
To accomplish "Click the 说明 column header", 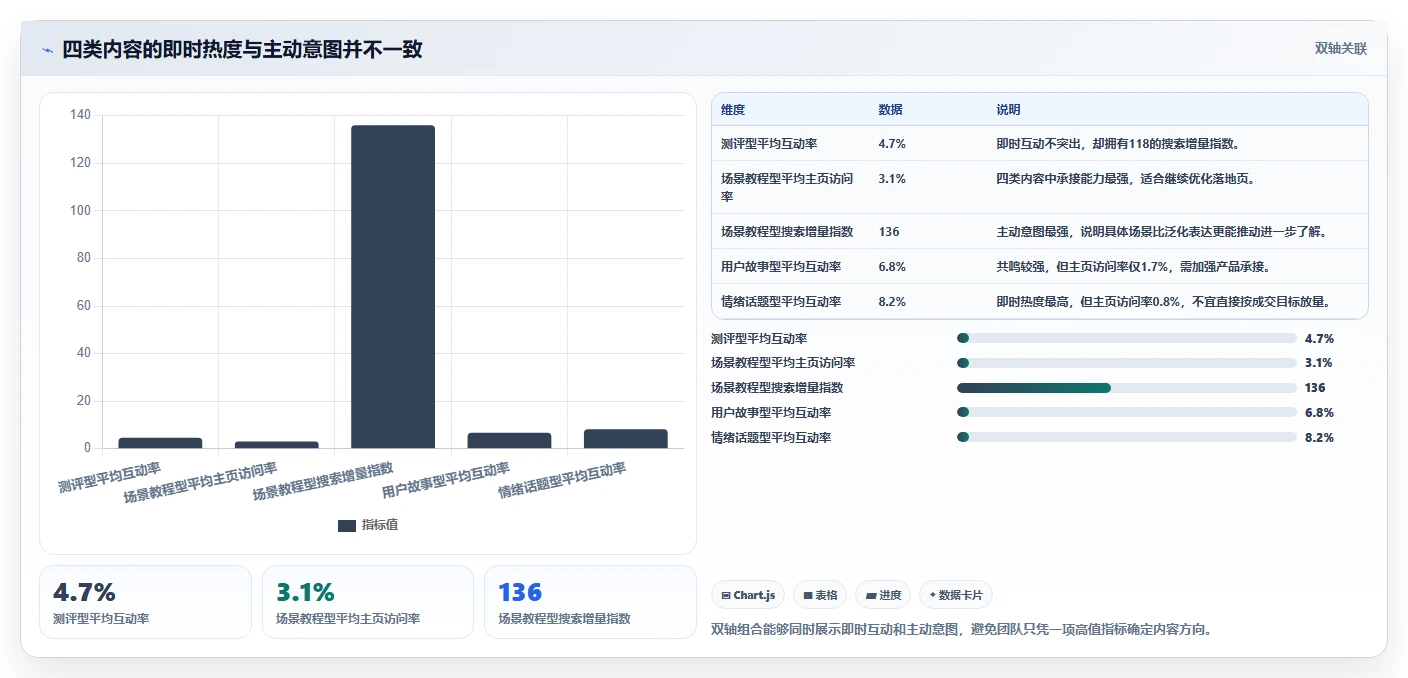I will click(x=1008, y=110).
